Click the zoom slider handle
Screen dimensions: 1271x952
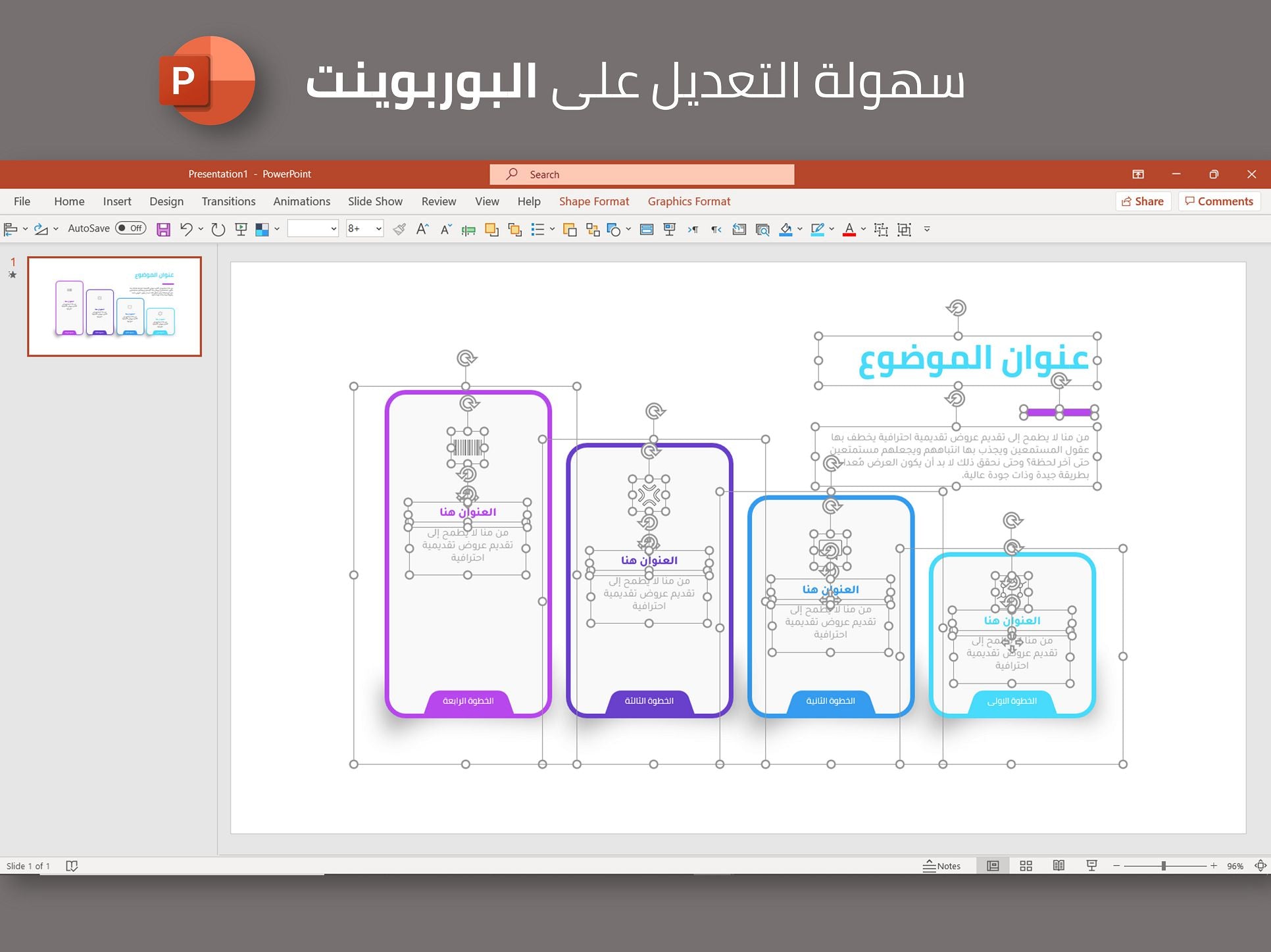point(1164,866)
